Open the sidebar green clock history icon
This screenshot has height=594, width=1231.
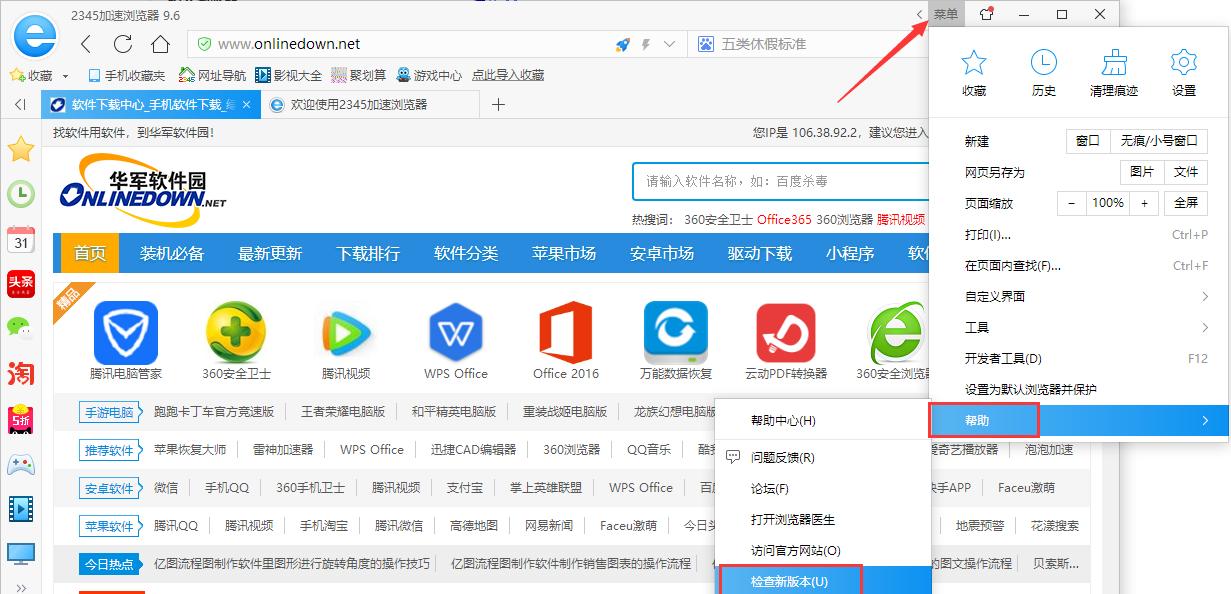pyautogui.click(x=21, y=194)
